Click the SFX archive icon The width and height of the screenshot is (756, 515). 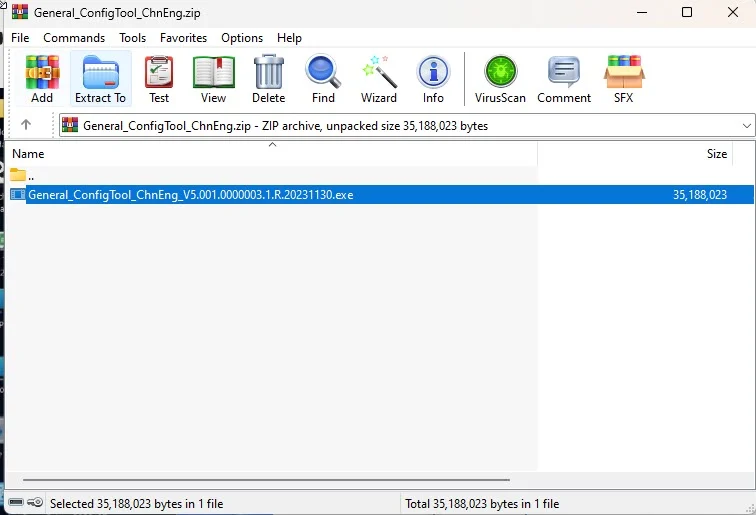[x=624, y=79]
